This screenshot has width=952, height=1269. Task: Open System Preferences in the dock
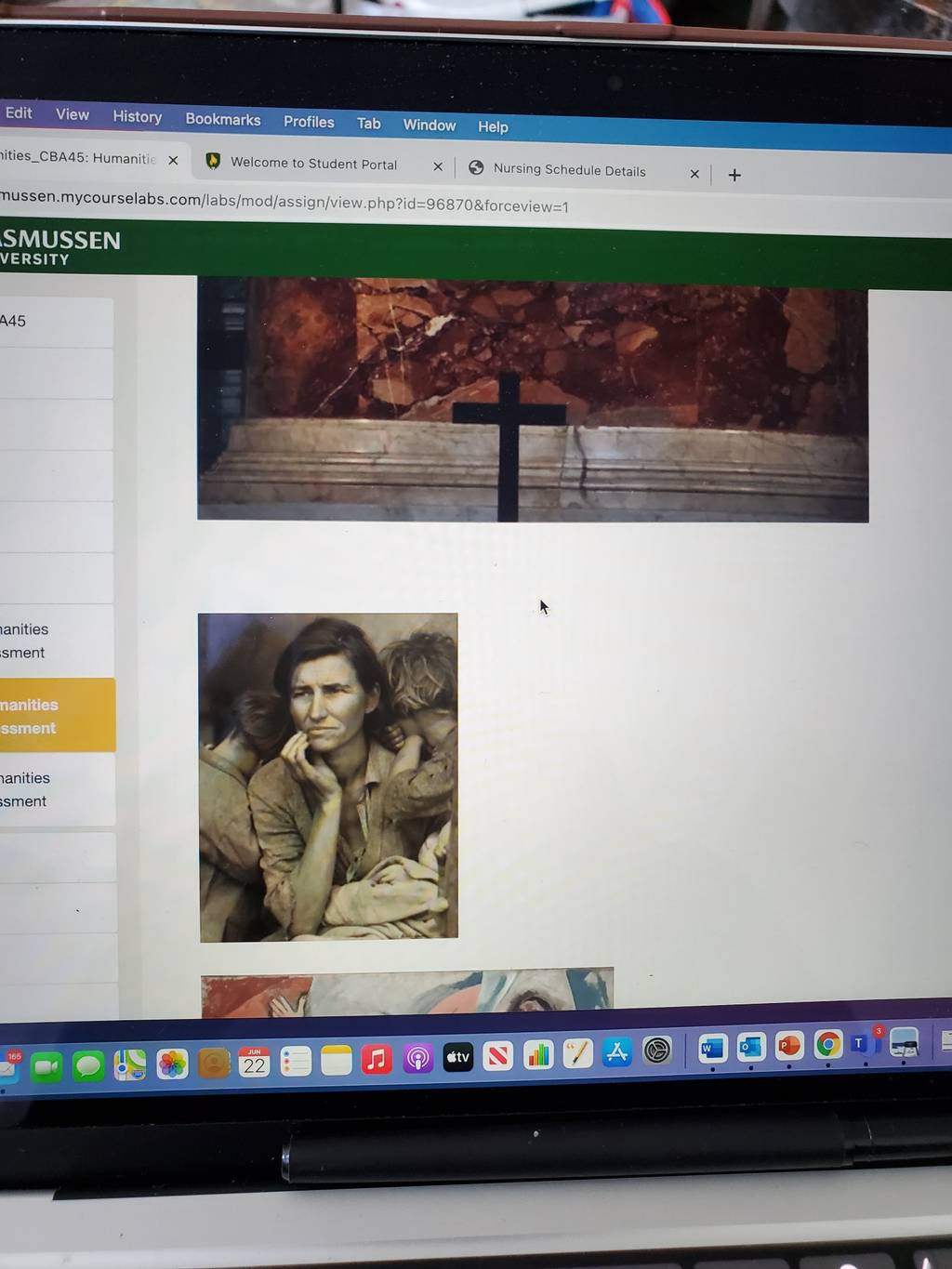tap(656, 1051)
